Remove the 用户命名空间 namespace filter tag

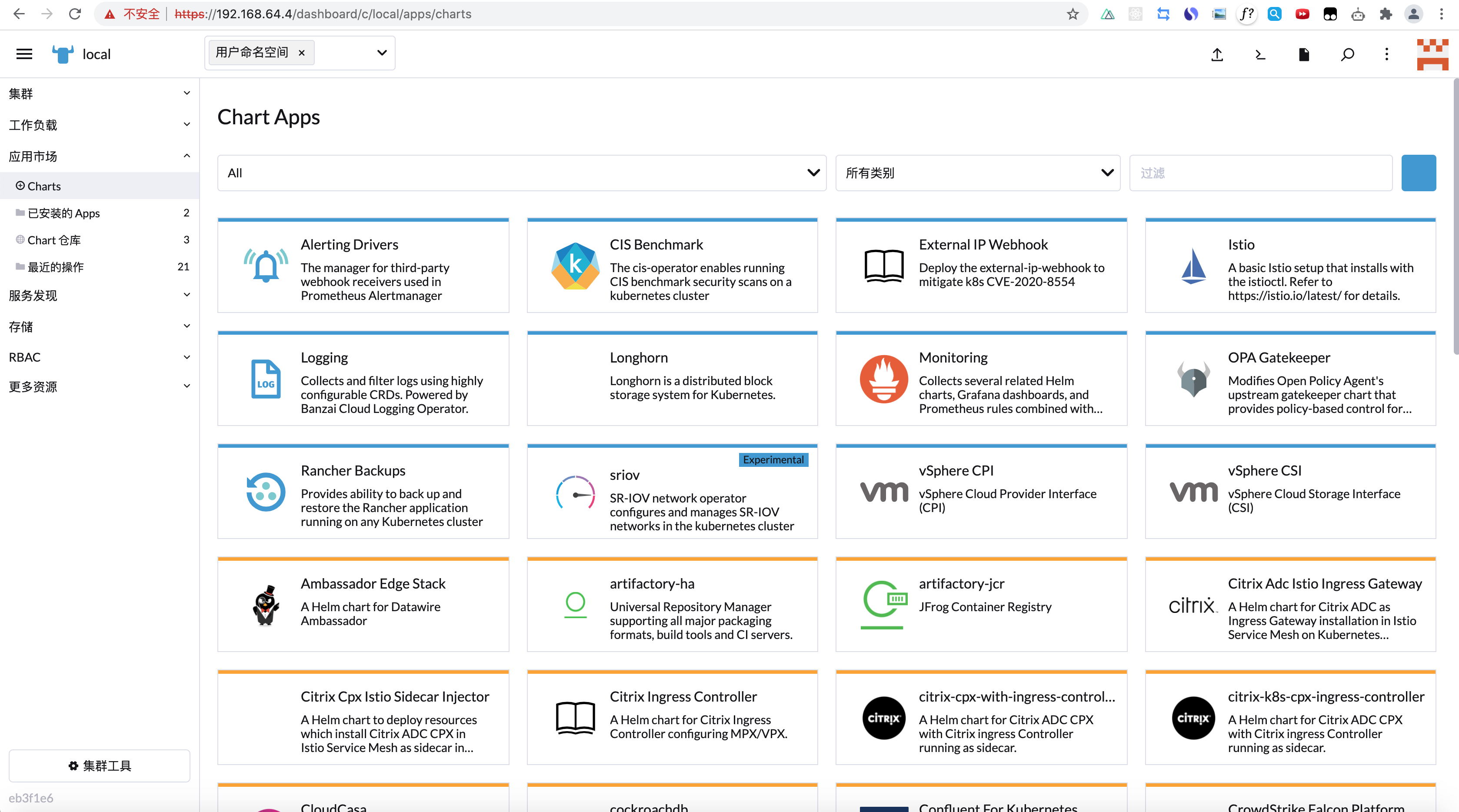pos(302,53)
